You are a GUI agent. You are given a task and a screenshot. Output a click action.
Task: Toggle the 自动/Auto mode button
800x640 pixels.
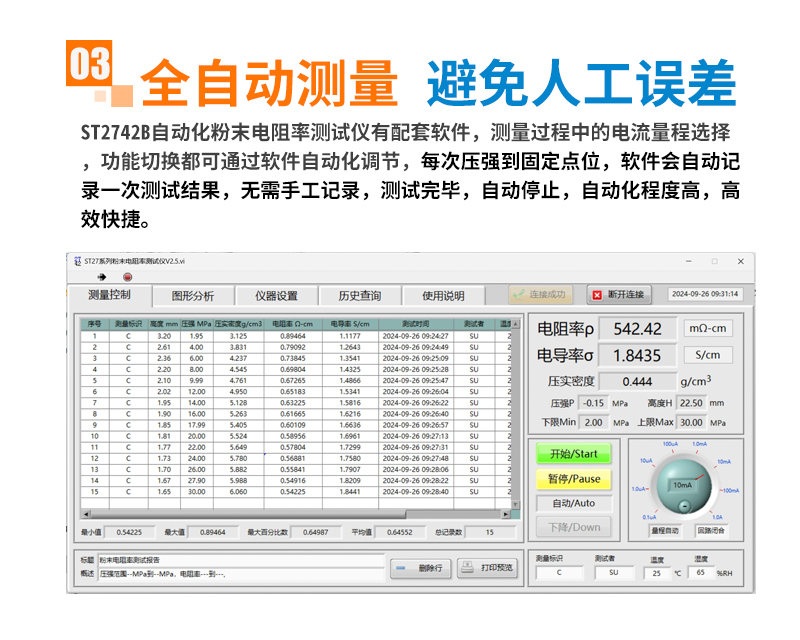click(x=574, y=503)
